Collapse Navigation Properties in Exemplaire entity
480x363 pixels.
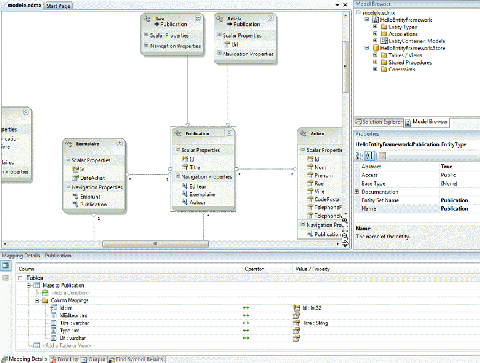point(68,187)
